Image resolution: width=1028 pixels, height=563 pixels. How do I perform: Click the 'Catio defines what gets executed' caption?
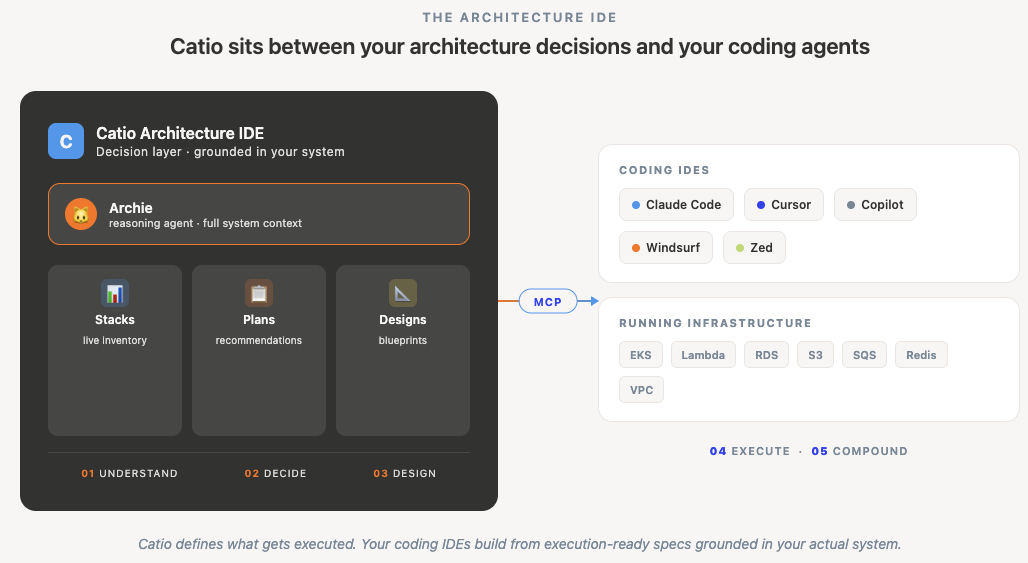[x=520, y=544]
